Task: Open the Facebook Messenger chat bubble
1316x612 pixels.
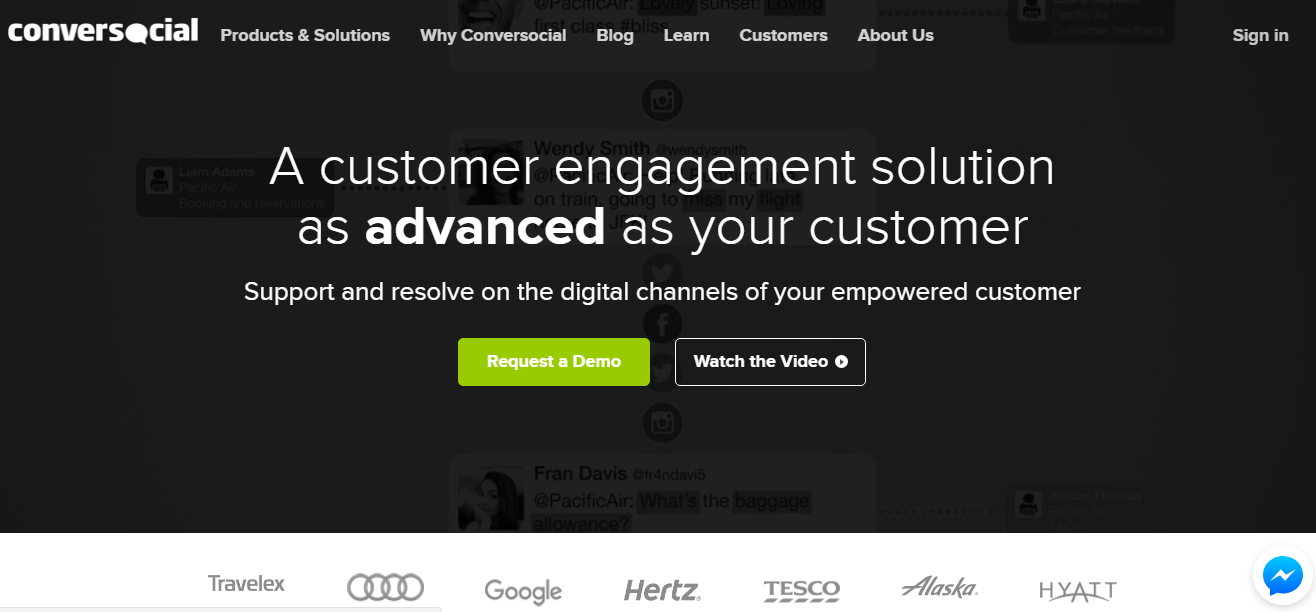Action: coord(1282,575)
